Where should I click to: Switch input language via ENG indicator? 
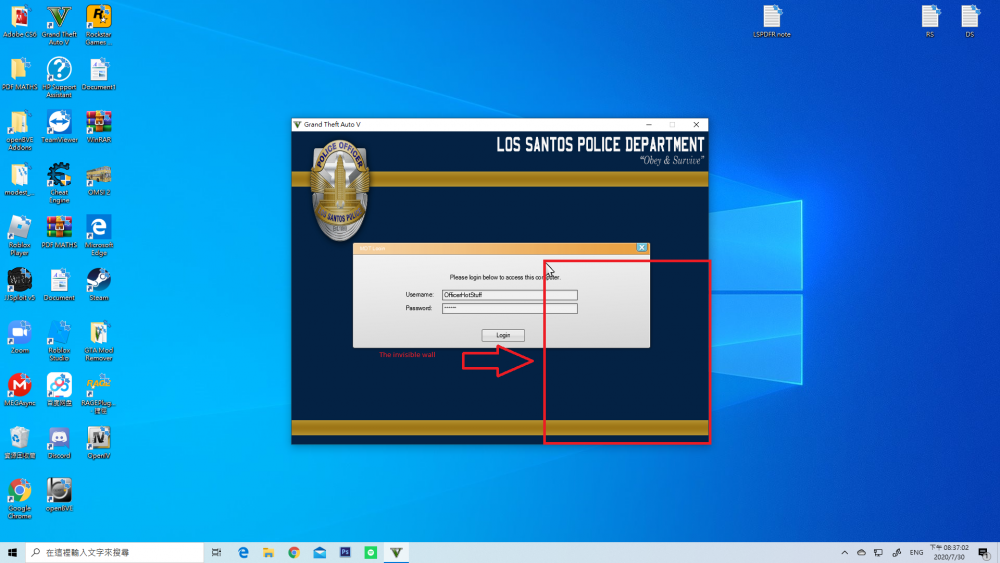point(916,553)
